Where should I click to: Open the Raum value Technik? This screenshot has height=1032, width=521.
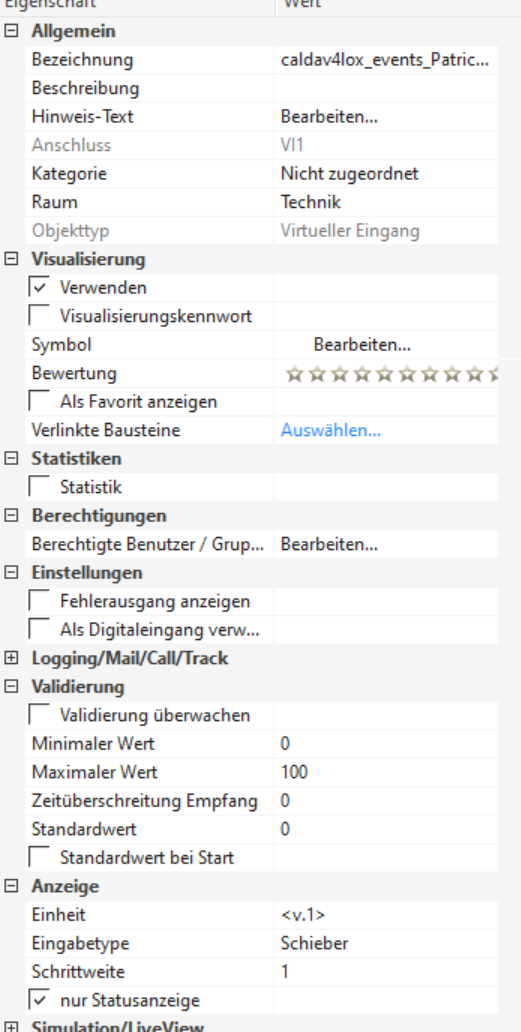point(386,202)
